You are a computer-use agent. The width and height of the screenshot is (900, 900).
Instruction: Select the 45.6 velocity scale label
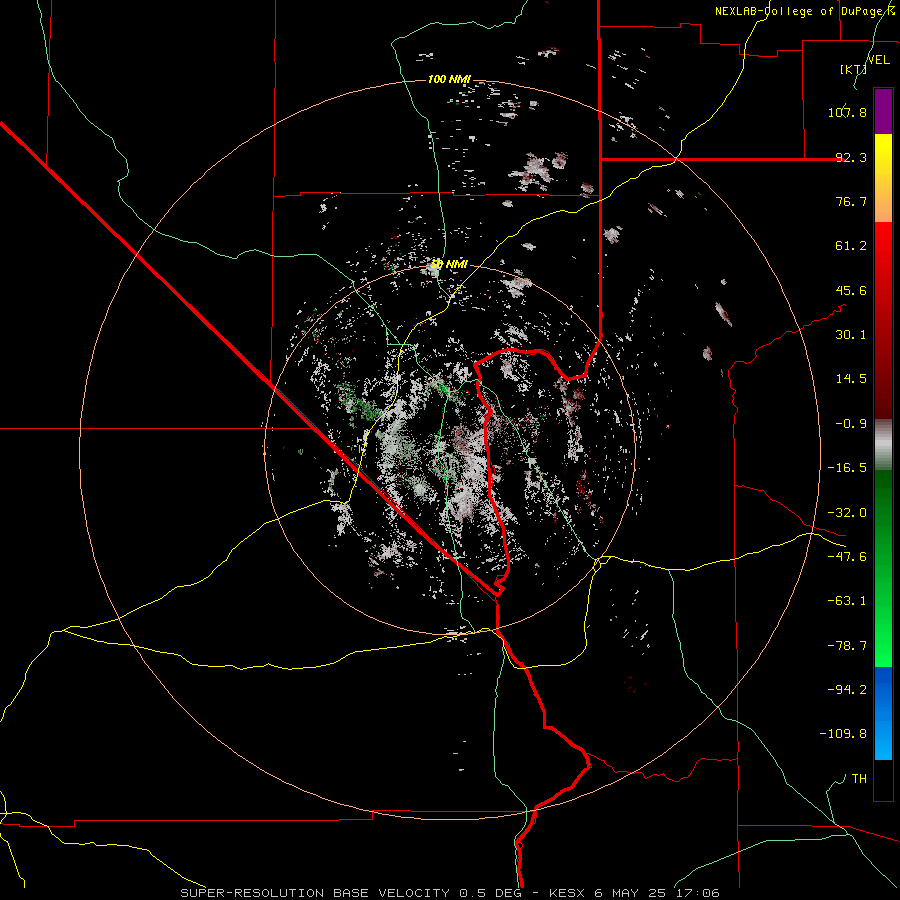pyautogui.click(x=851, y=290)
